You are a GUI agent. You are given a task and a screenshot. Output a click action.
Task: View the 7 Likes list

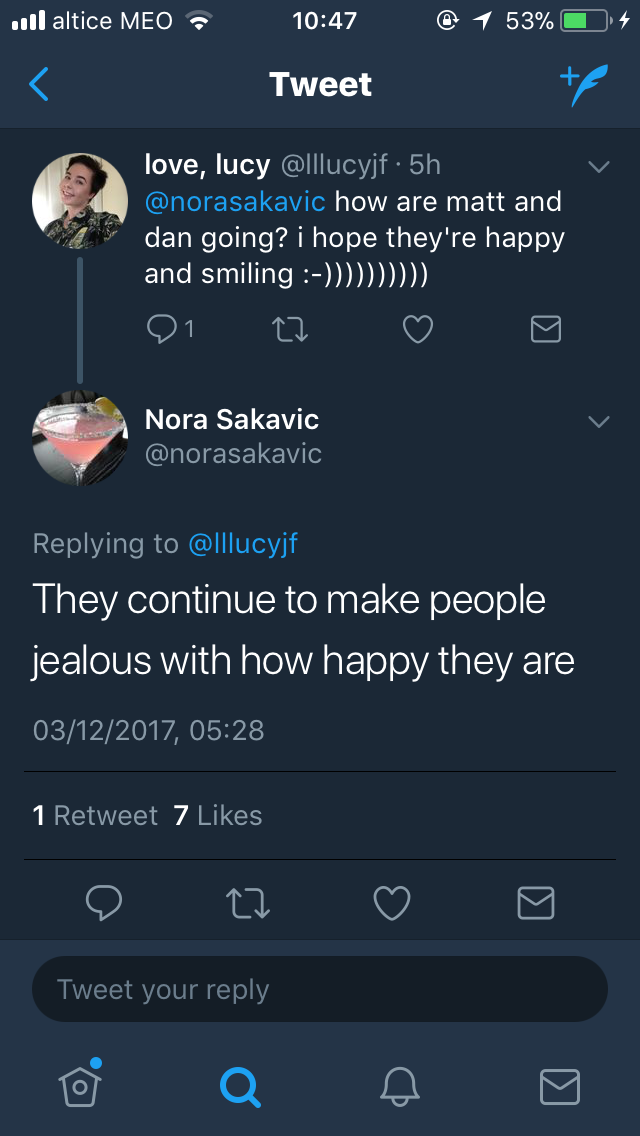218,815
